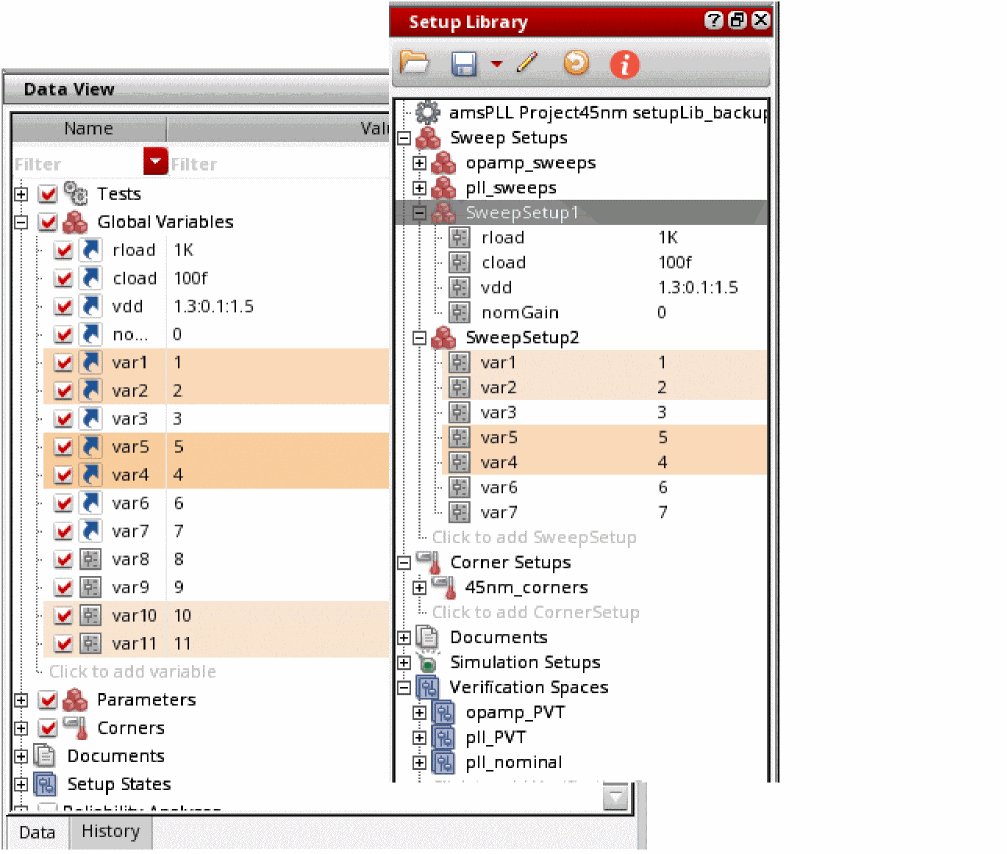Click the Tests gears icon in Data View

76,193
